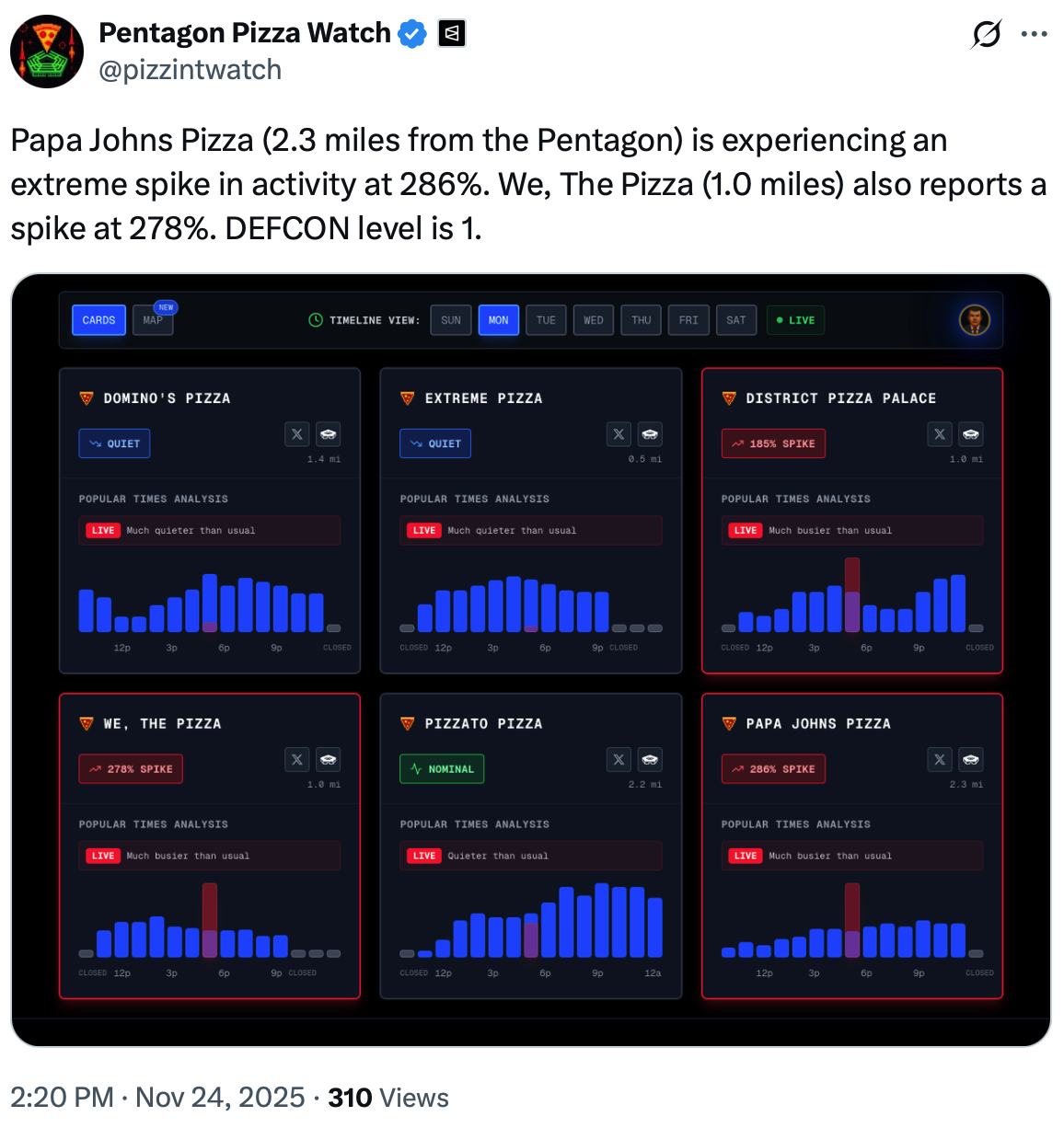Click the Grok icon on the tweet

986,35
